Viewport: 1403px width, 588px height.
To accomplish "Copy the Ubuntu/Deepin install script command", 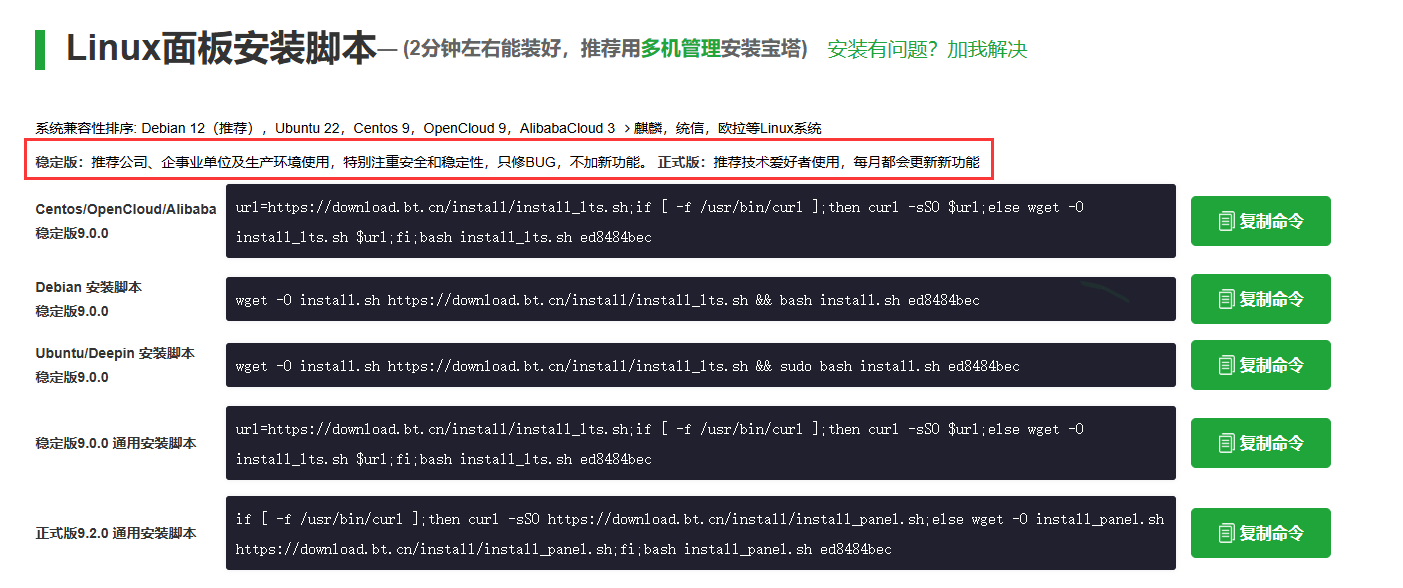I will [1260, 365].
